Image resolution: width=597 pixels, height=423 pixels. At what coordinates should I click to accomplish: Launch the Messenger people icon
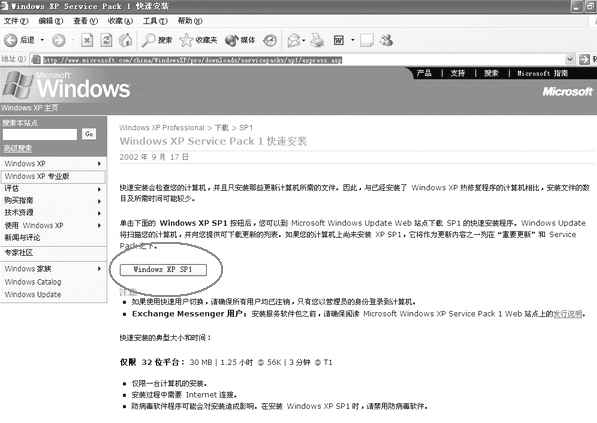pos(386,40)
